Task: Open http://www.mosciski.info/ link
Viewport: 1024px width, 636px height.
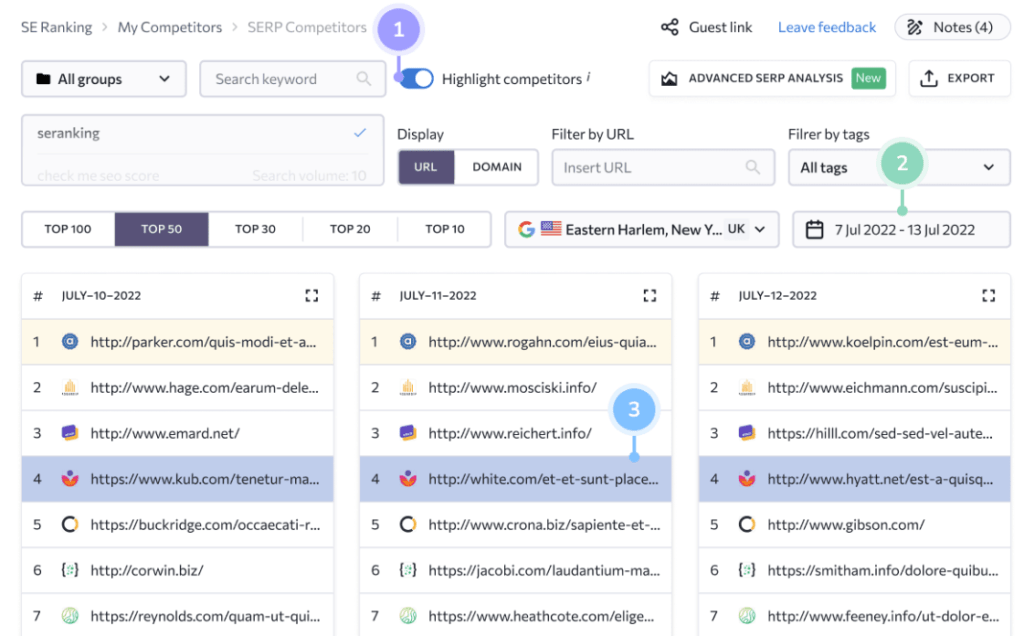Action: (x=513, y=387)
